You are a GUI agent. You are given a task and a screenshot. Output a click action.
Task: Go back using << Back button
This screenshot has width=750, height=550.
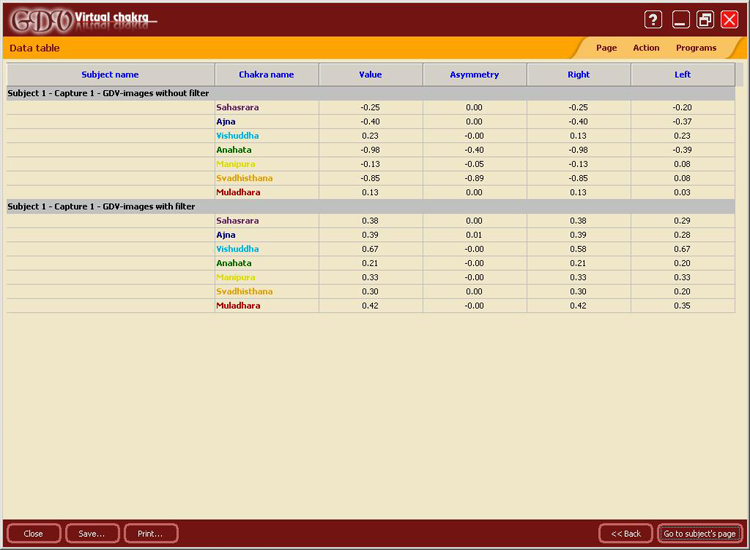click(x=626, y=533)
